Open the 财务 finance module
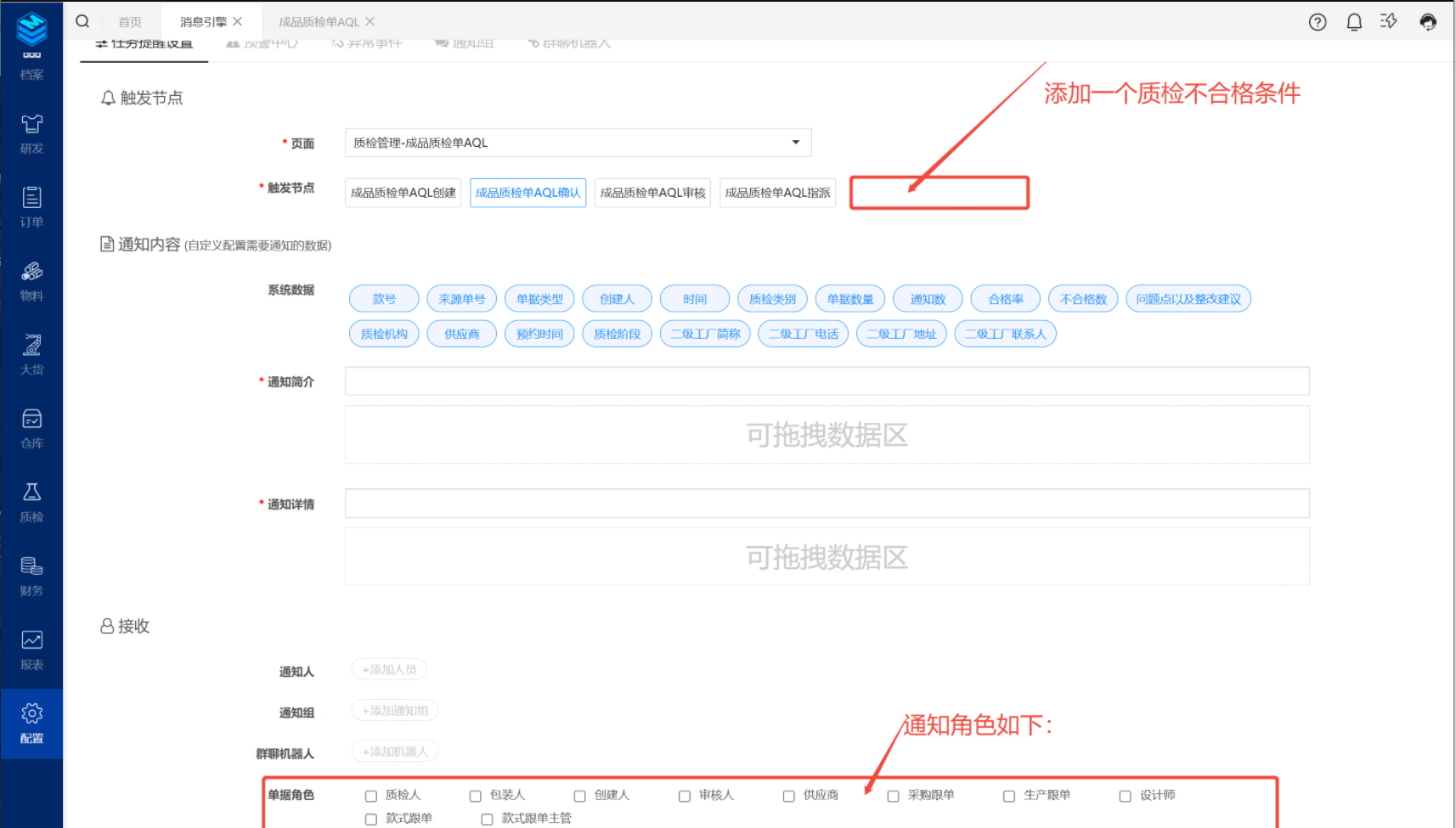The width and height of the screenshot is (1456, 828). [x=31, y=576]
